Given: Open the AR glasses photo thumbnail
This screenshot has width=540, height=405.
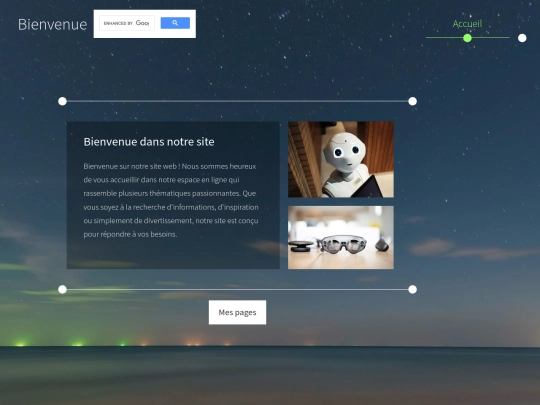Looking at the screenshot, I should (341, 238).
